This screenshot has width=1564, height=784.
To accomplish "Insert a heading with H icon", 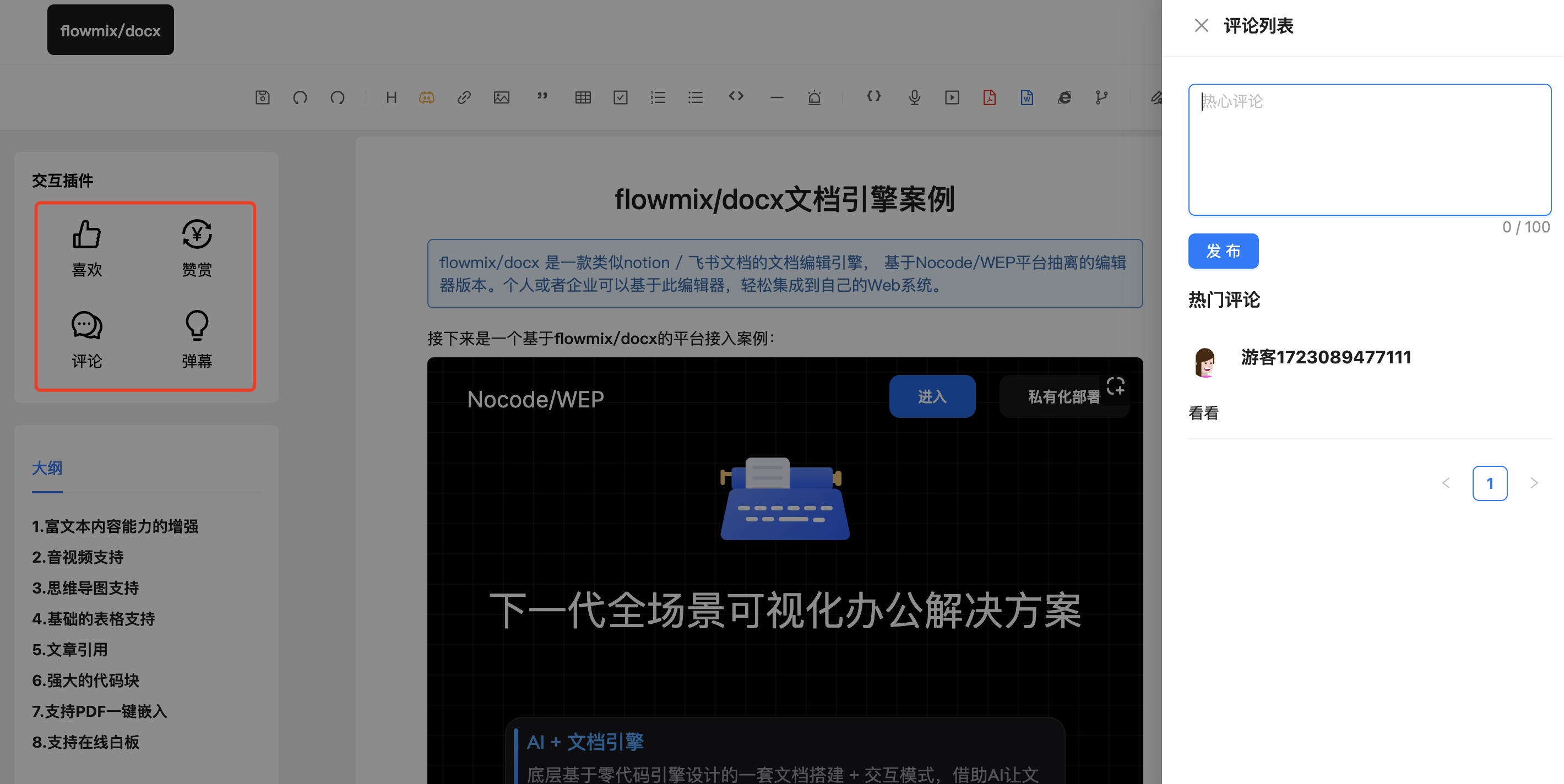I will coord(391,97).
